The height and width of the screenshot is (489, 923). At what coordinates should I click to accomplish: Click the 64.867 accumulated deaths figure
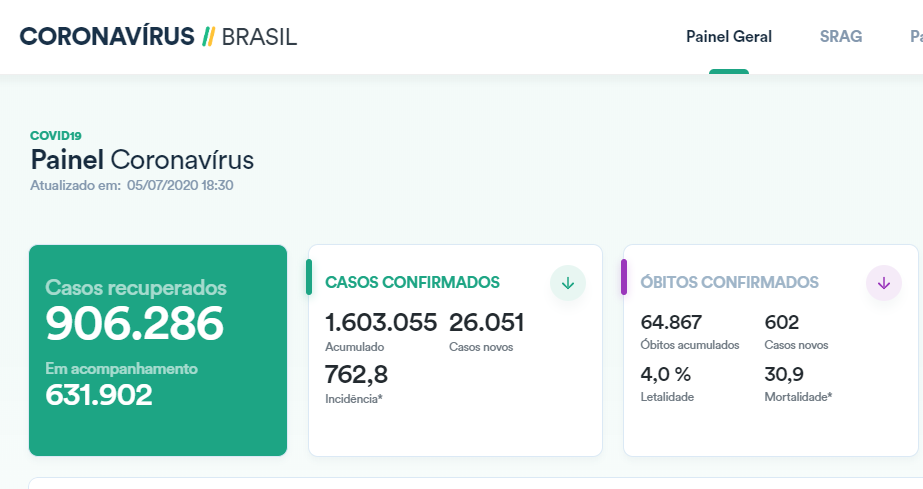click(671, 323)
